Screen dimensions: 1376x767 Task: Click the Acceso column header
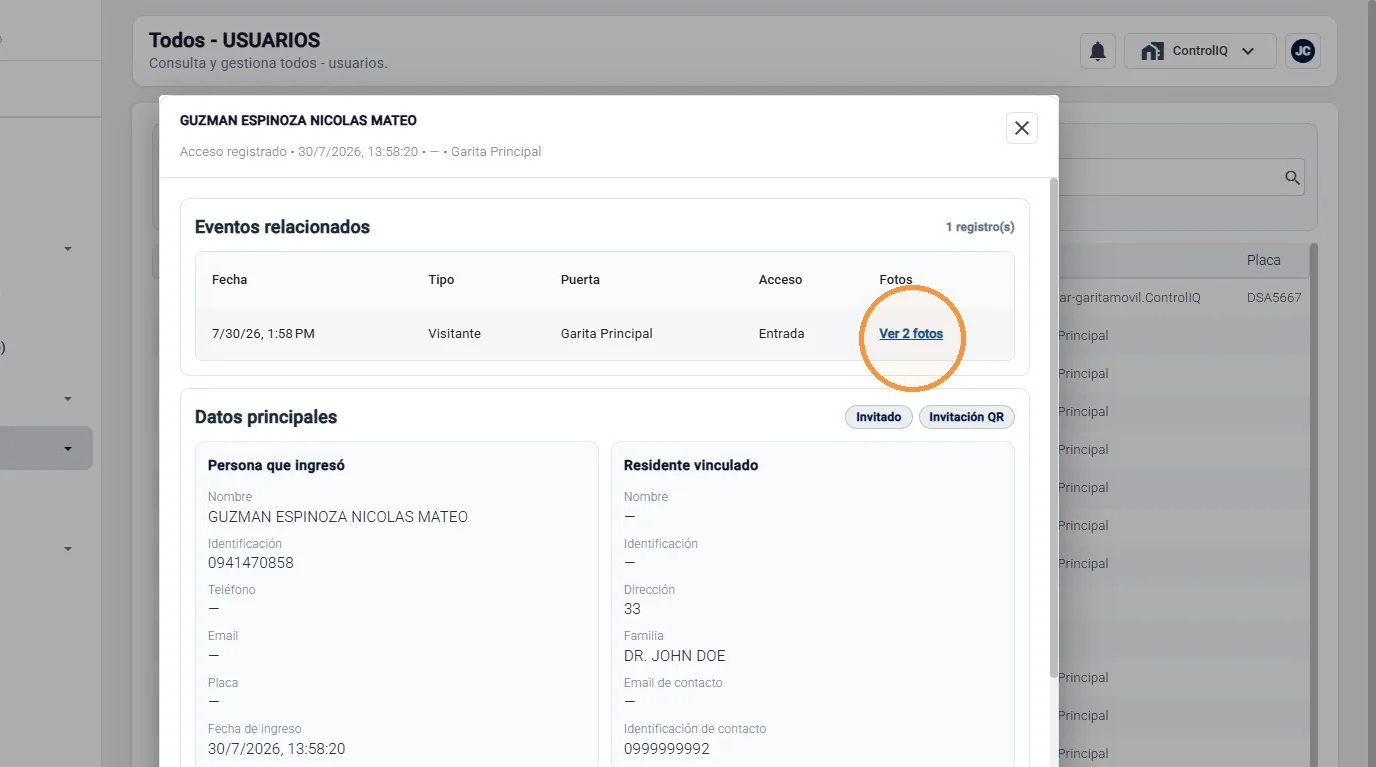[780, 280]
